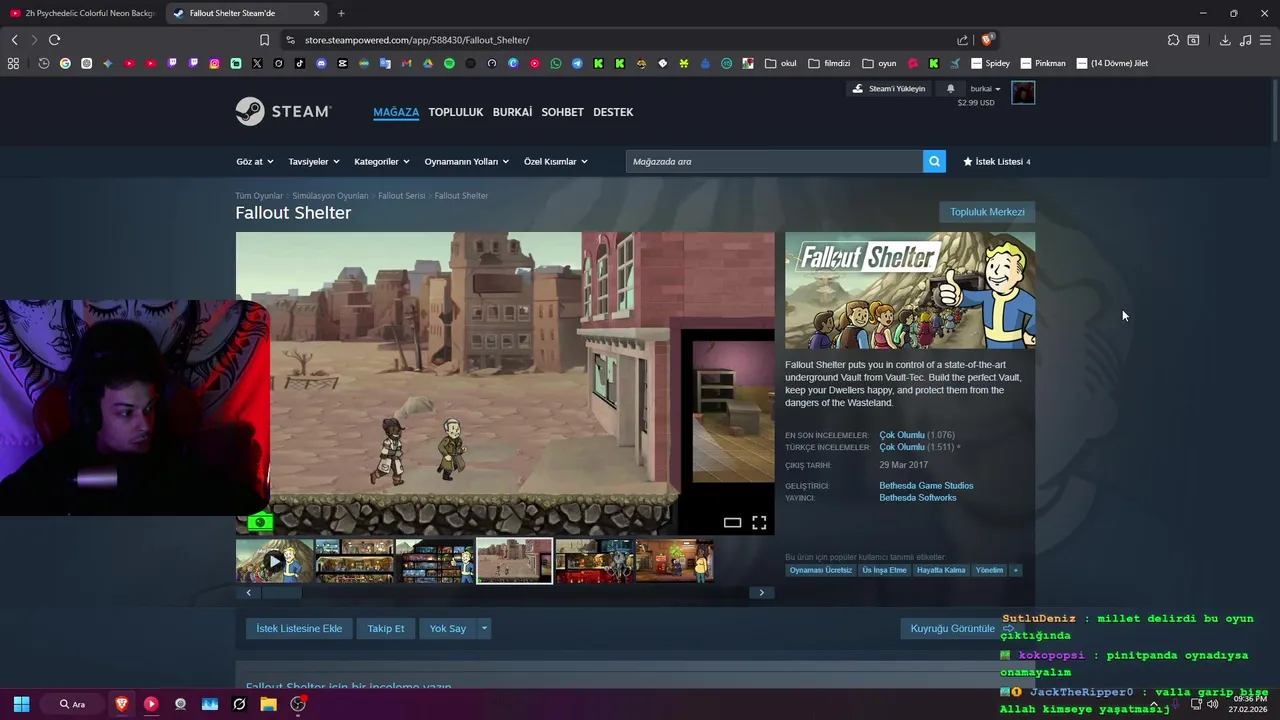
Task: Enter fullscreen on the video player
Action: point(759,523)
